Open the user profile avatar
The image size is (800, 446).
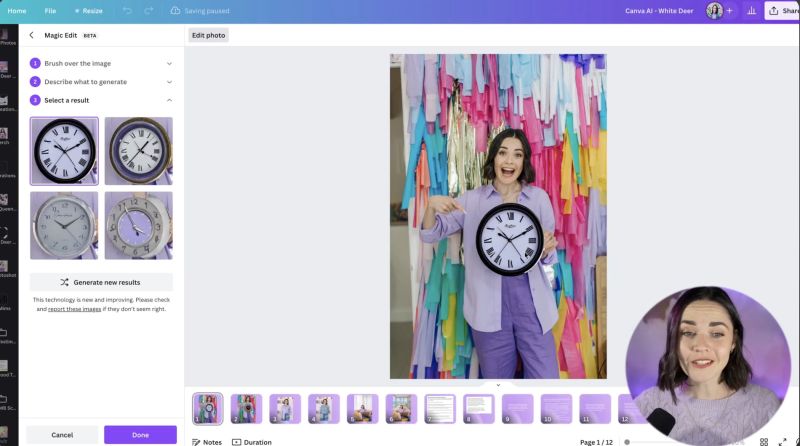(x=714, y=11)
